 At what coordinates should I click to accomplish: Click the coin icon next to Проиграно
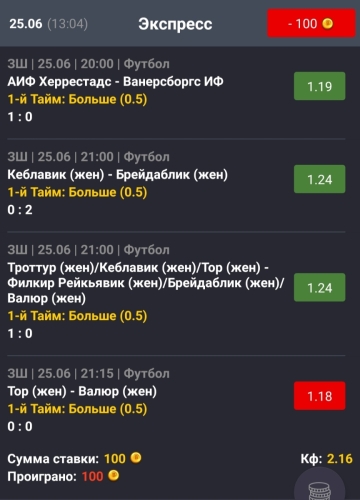113,475
